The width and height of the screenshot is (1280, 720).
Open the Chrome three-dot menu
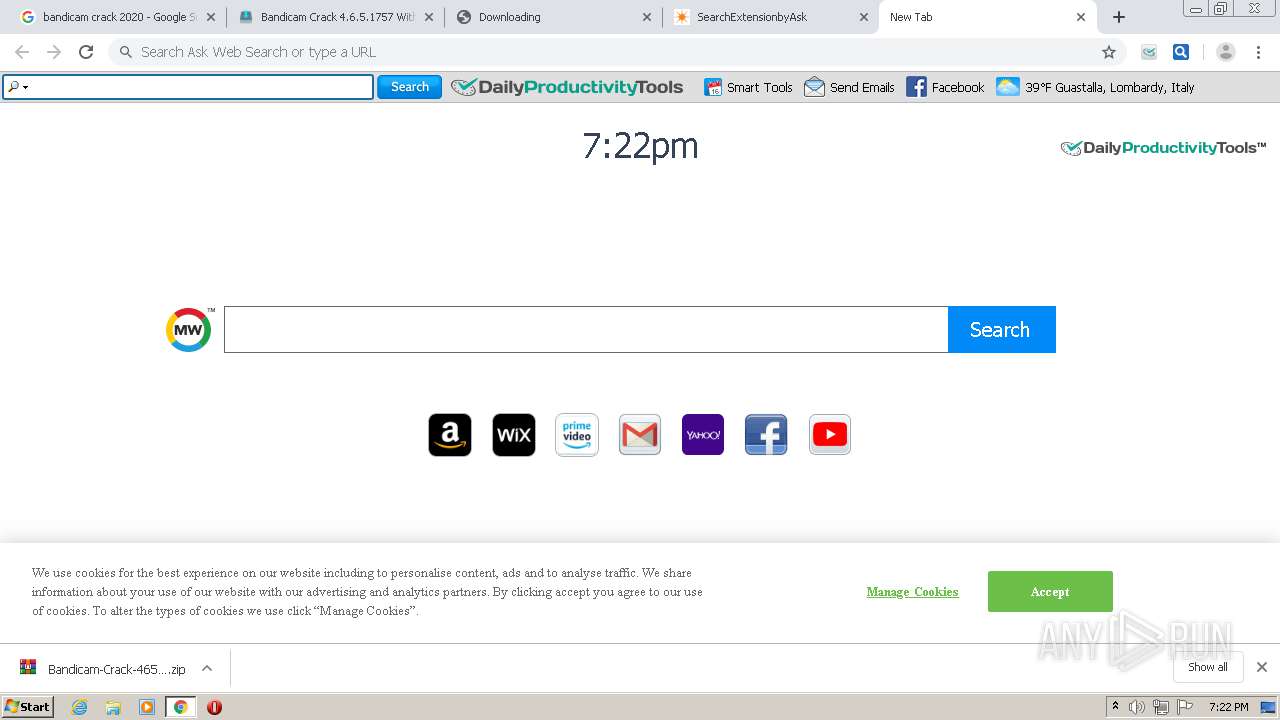(x=1259, y=52)
